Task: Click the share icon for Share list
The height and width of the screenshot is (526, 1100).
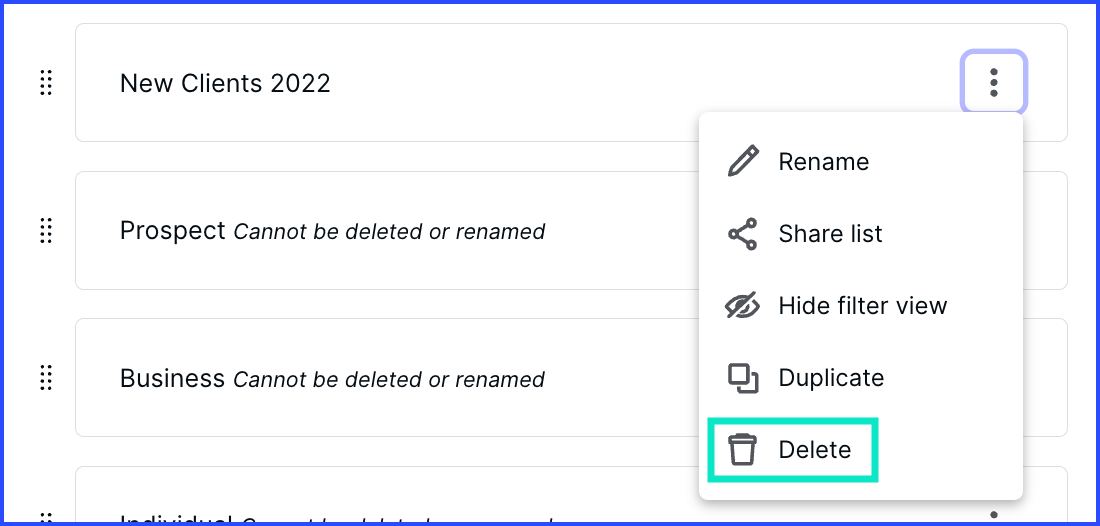Action: pos(742,234)
